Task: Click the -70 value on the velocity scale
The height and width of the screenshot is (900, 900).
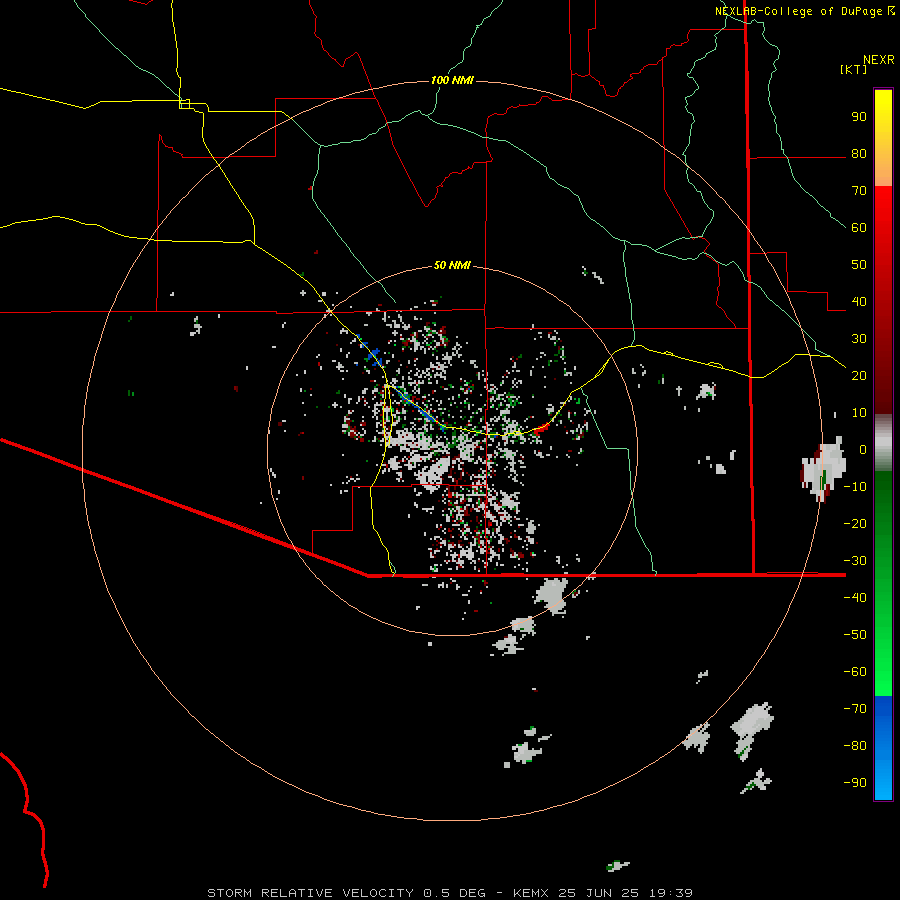Action: point(855,708)
